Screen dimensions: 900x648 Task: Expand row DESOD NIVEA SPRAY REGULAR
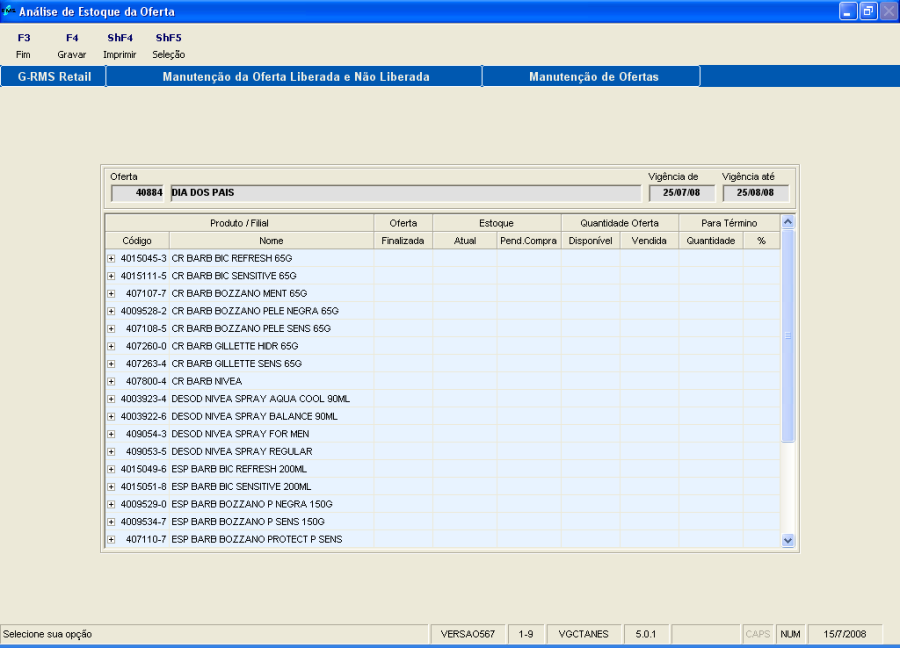111,452
